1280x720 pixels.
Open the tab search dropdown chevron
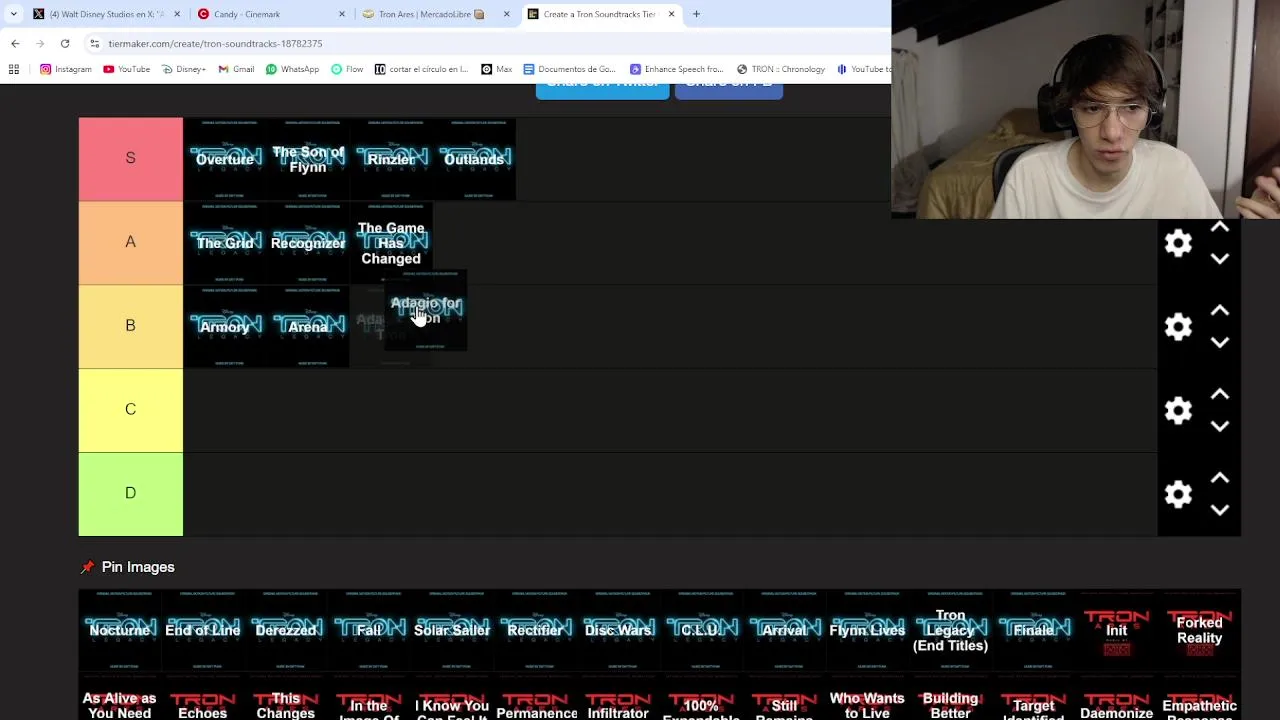[13, 14]
